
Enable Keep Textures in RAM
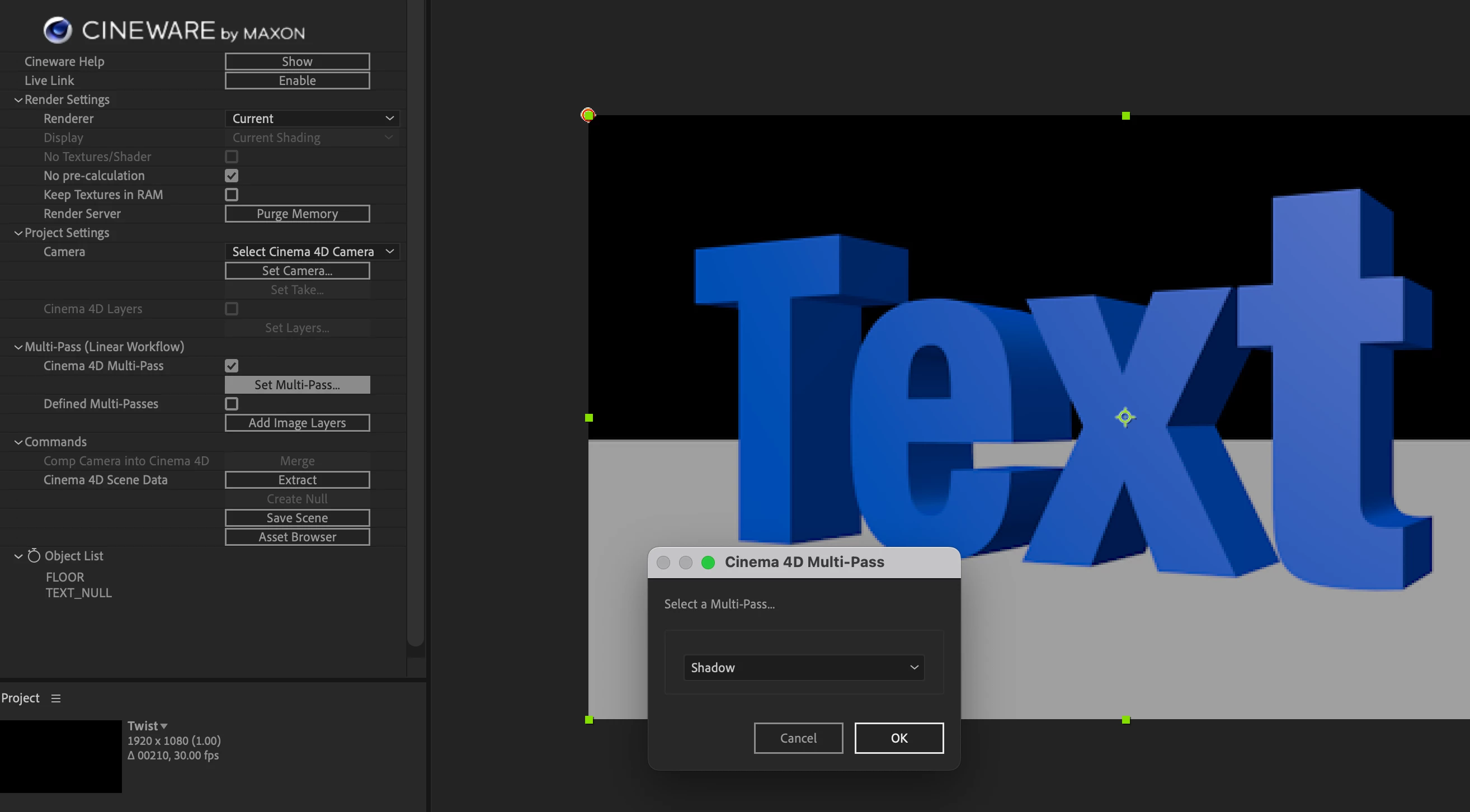point(231,195)
